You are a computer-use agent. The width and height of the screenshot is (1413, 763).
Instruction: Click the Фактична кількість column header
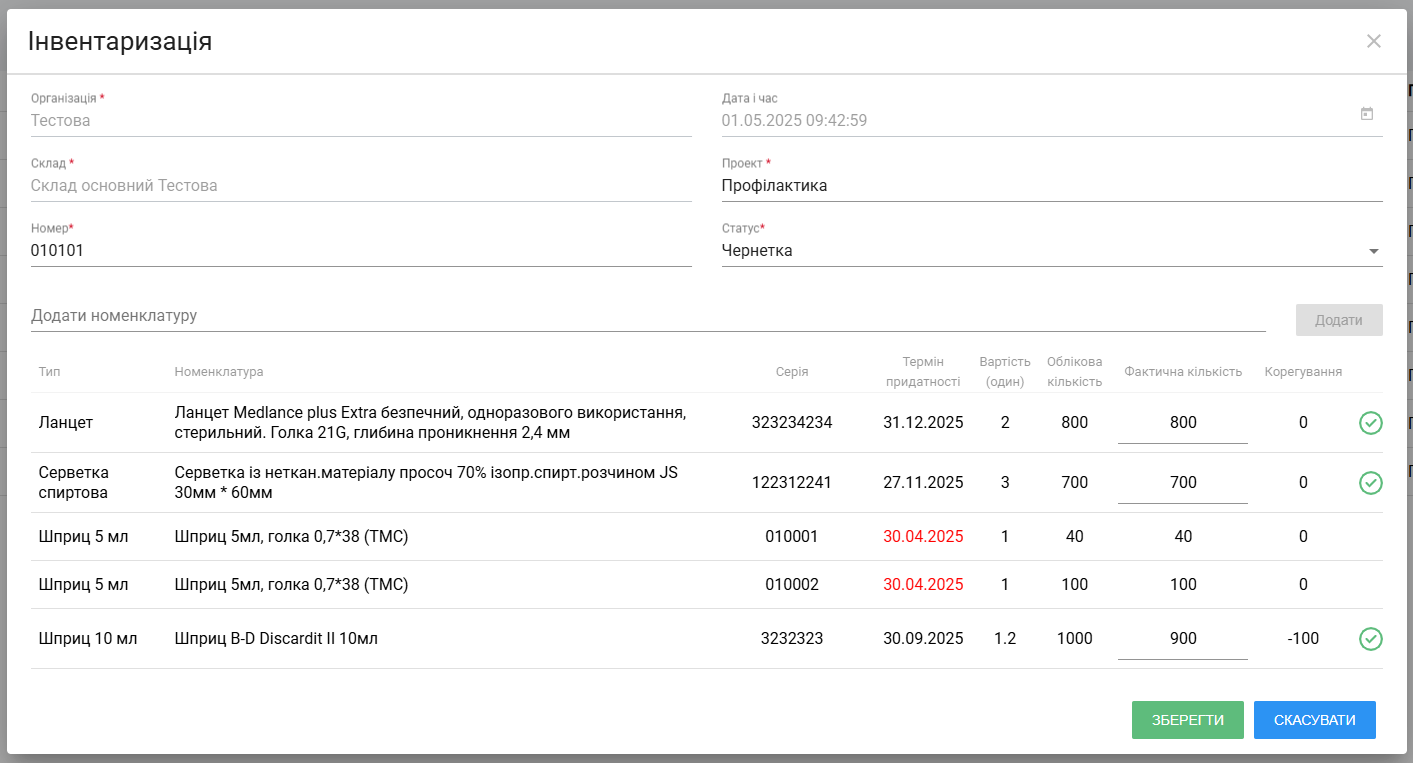pyautogui.click(x=1183, y=372)
